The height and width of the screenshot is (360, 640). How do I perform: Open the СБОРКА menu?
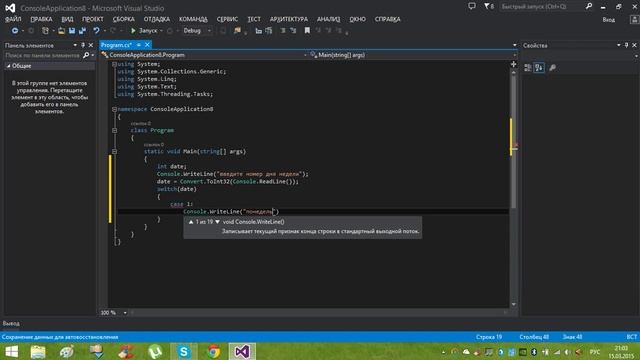coord(124,19)
